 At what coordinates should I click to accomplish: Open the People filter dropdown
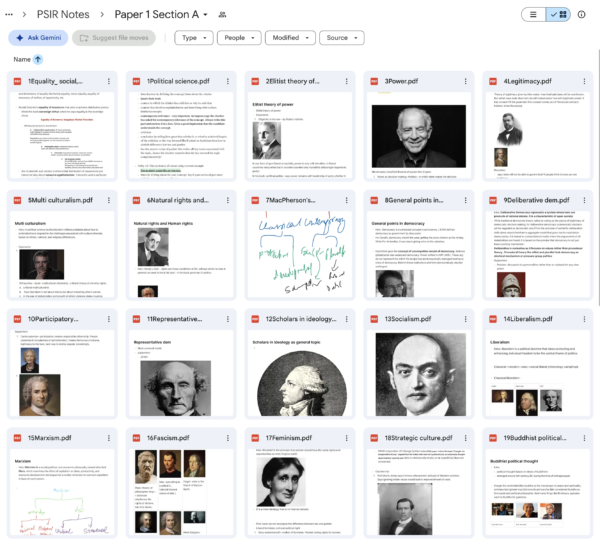point(239,38)
